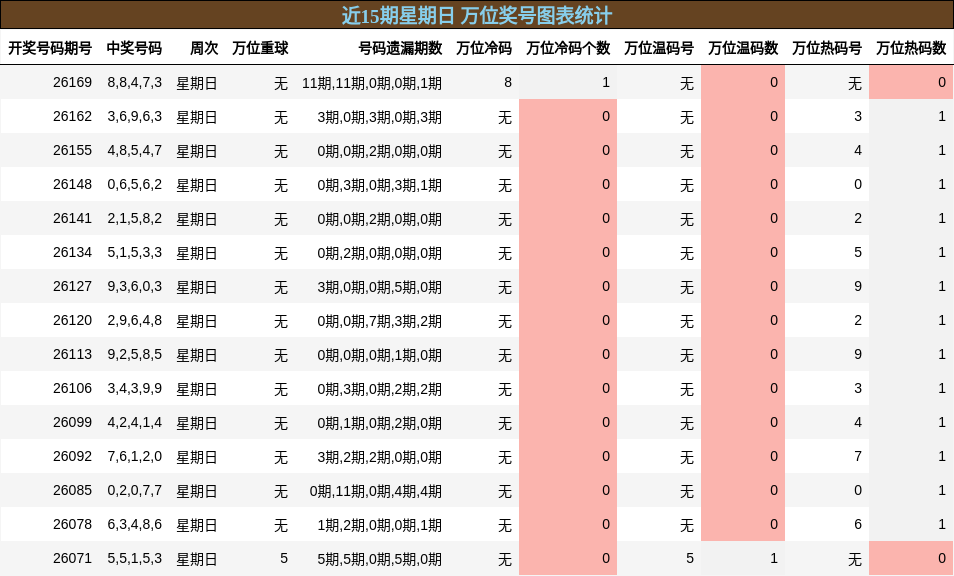This screenshot has width=954, height=576.
Task: Click omission cell 11期,11期,0期,0期,1期
Action: (372, 83)
